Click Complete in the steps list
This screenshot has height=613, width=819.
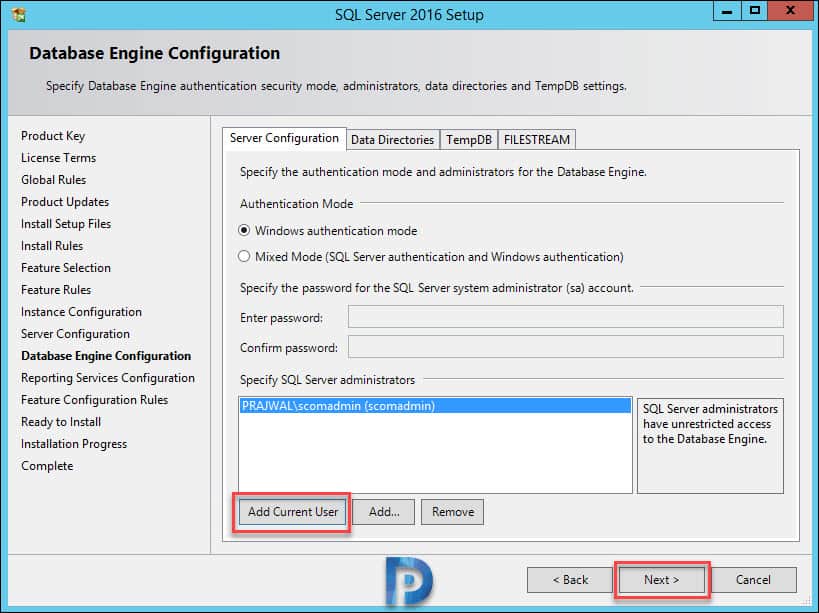[47, 466]
